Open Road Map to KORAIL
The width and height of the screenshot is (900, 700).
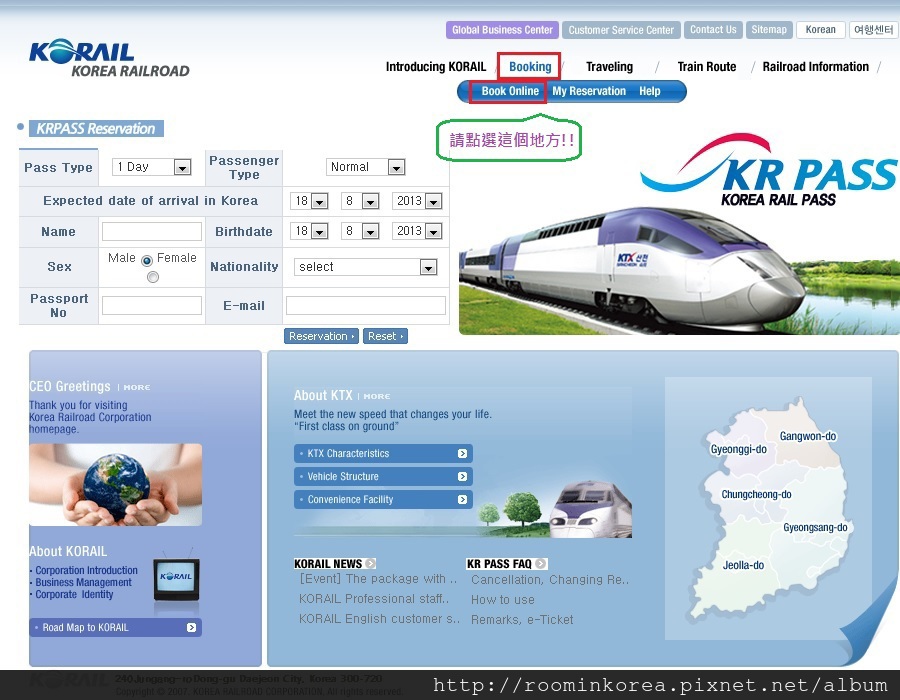click(115, 627)
